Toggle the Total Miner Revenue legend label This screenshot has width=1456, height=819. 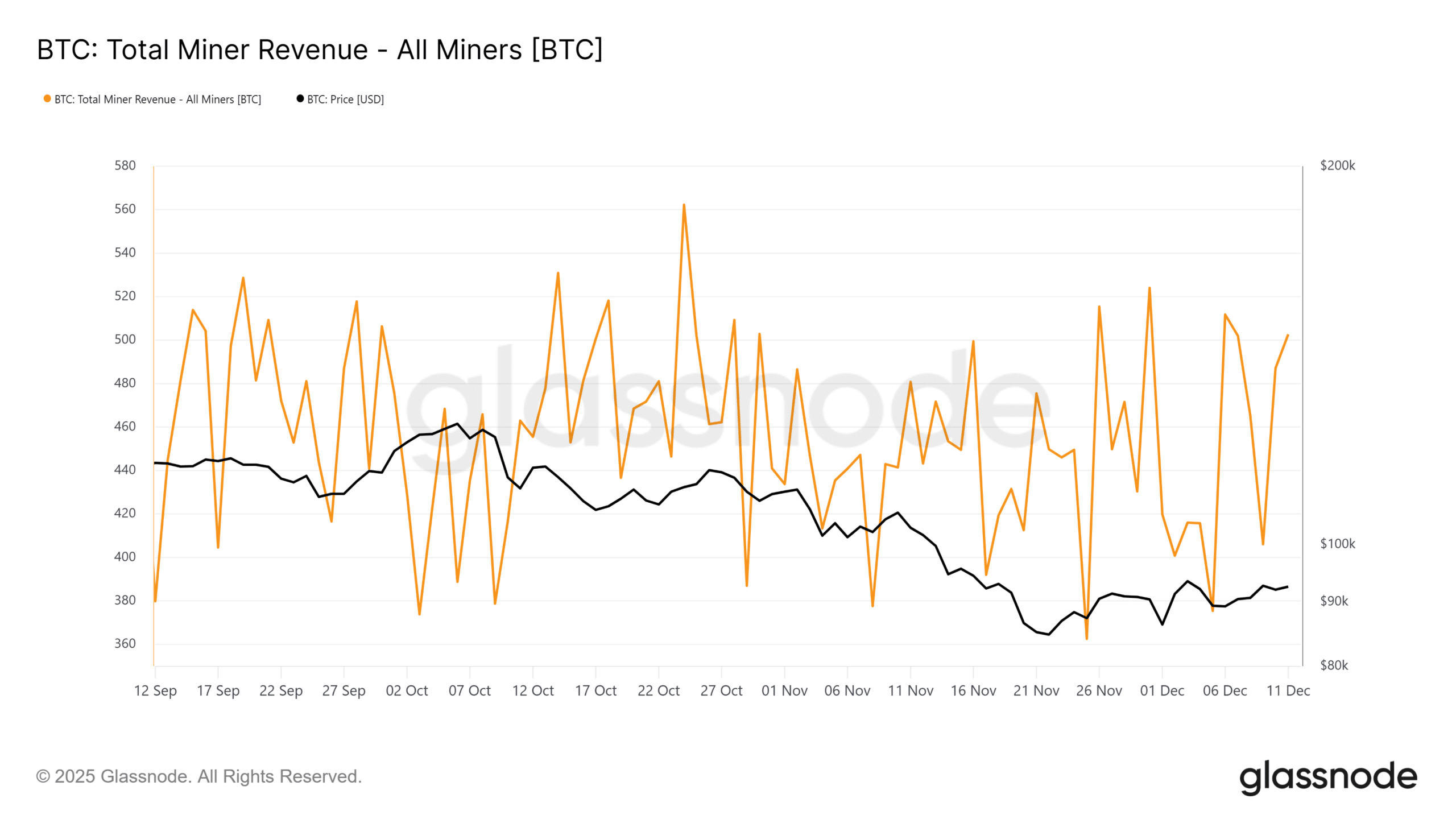(x=158, y=100)
